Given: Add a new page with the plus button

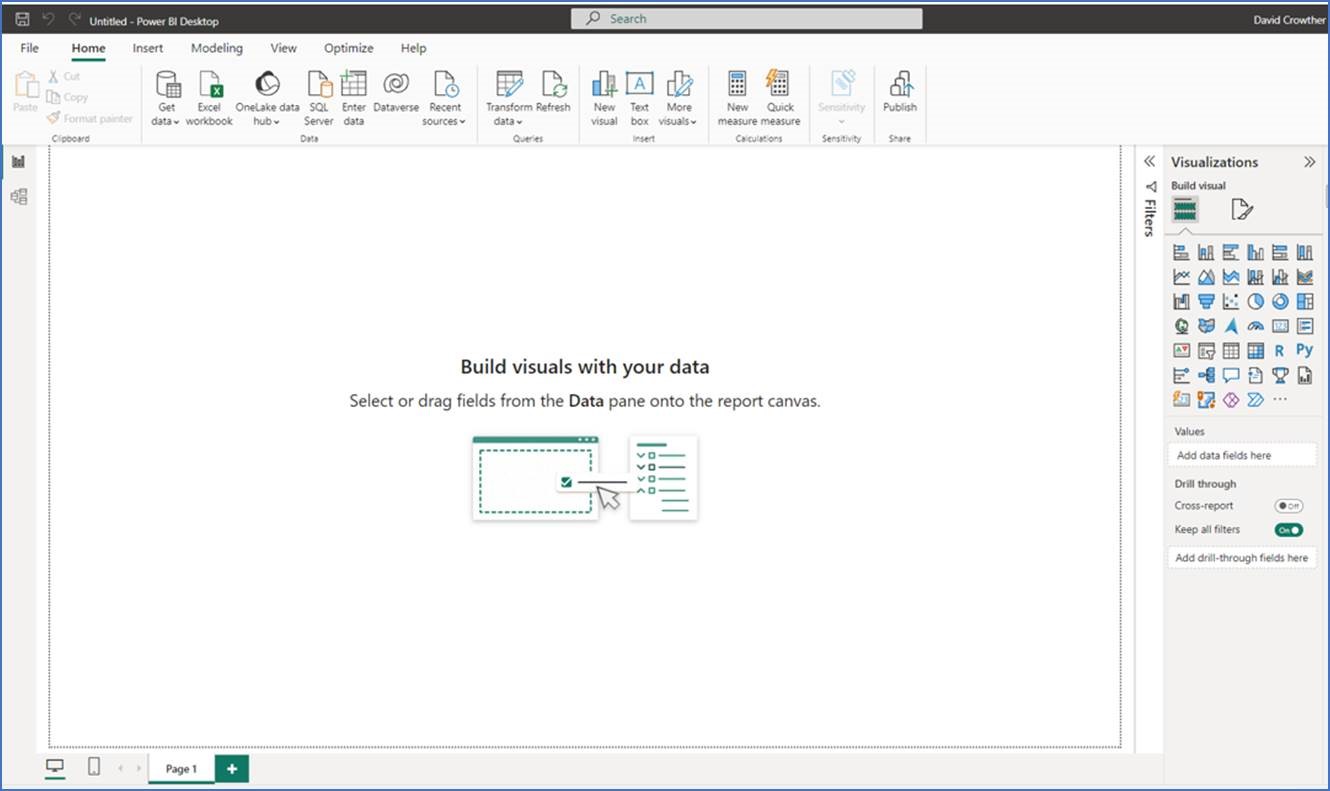Looking at the screenshot, I should [232, 768].
